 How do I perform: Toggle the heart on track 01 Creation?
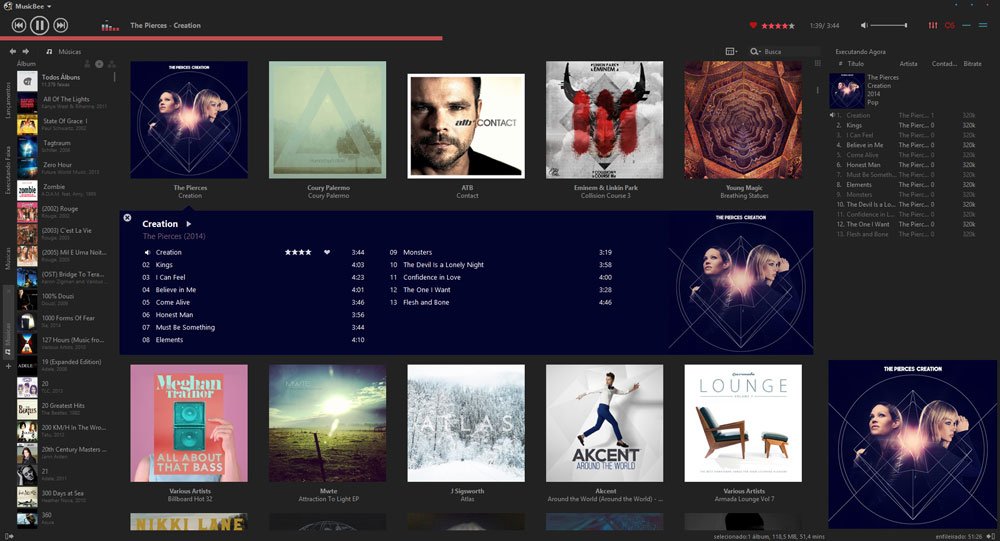327,253
